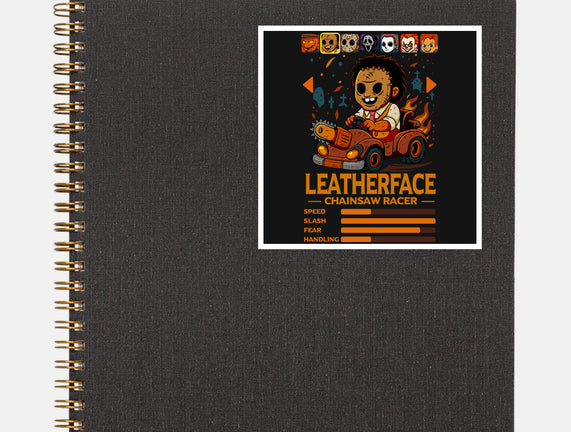571x432 pixels.
Task: Click the FEAR stat bar
Action: click(388, 230)
